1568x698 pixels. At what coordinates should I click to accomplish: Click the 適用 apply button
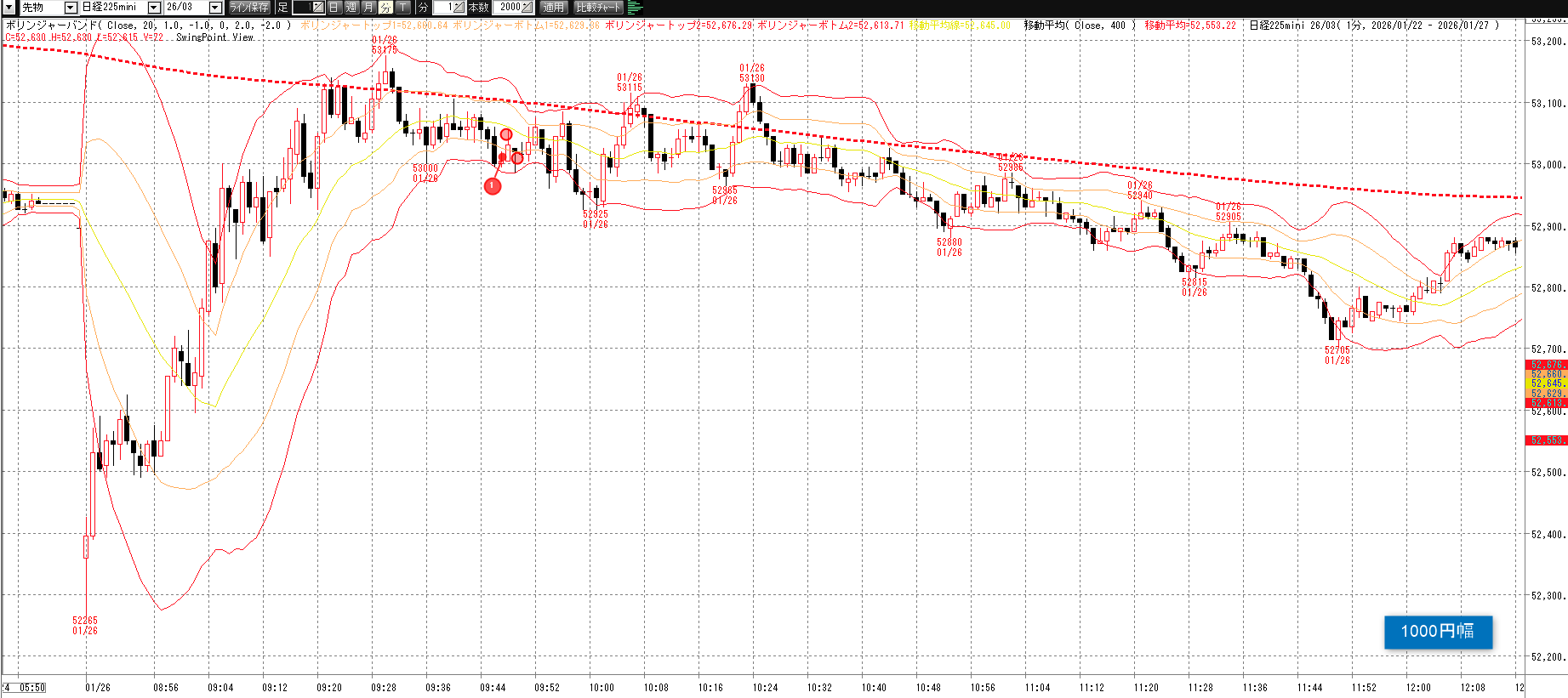(554, 8)
